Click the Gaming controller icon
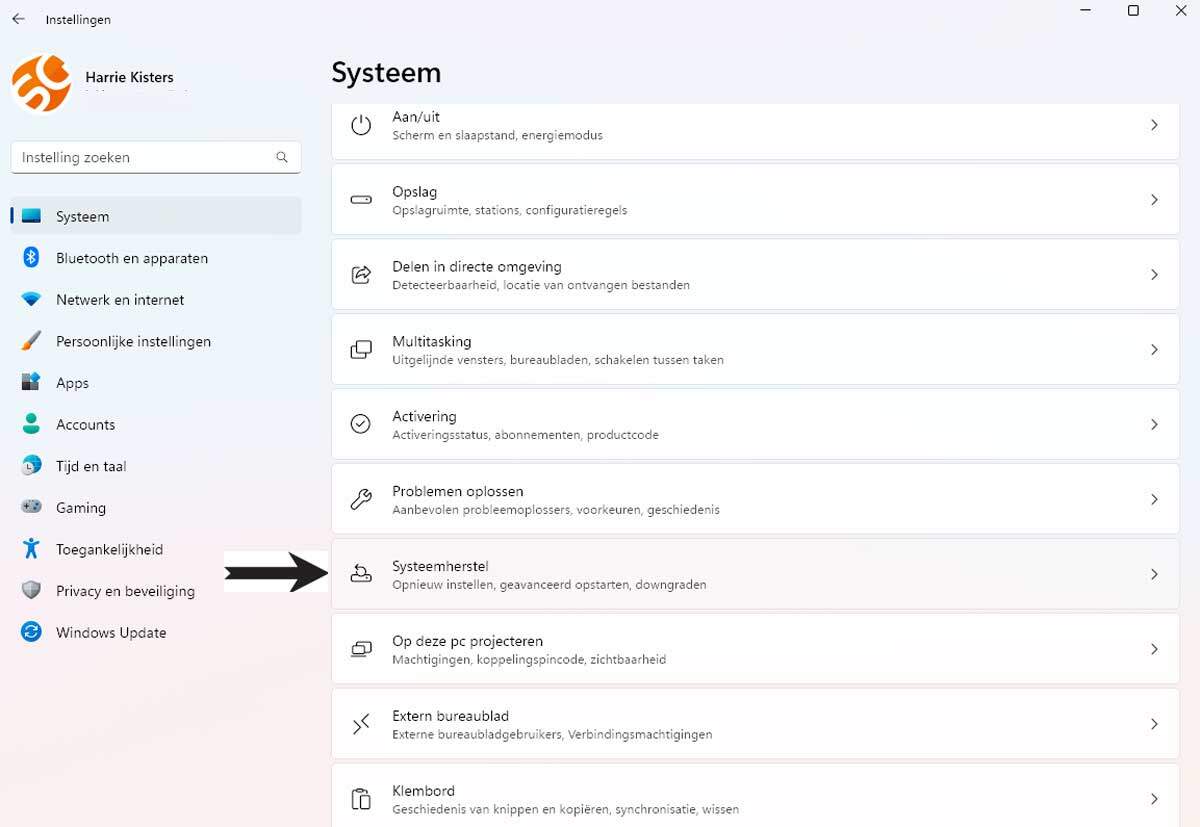The width and height of the screenshot is (1200, 827). tap(31, 507)
